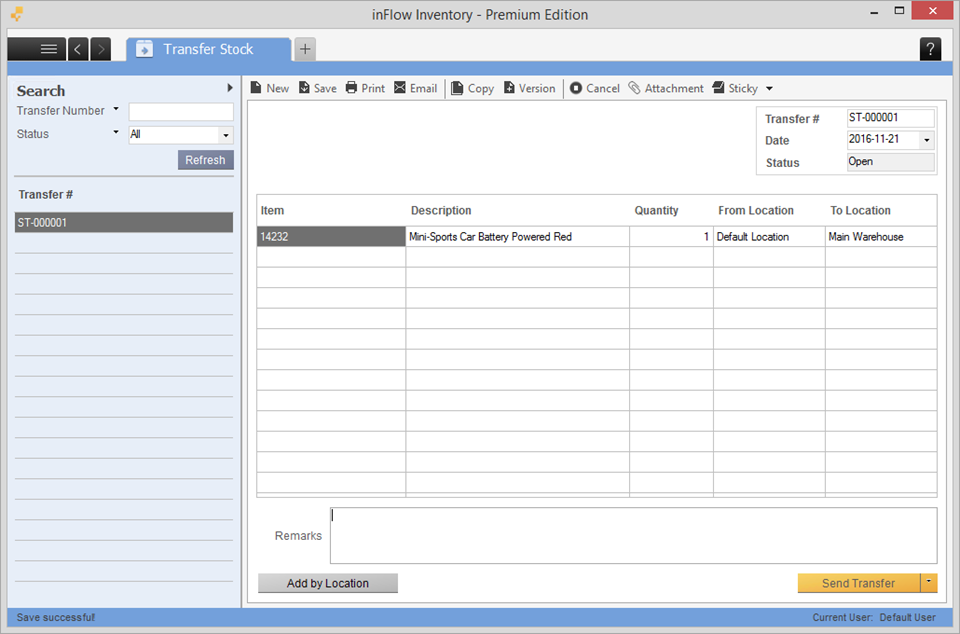Open the Send Transfer options arrow
The height and width of the screenshot is (634, 960).
[929, 583]
